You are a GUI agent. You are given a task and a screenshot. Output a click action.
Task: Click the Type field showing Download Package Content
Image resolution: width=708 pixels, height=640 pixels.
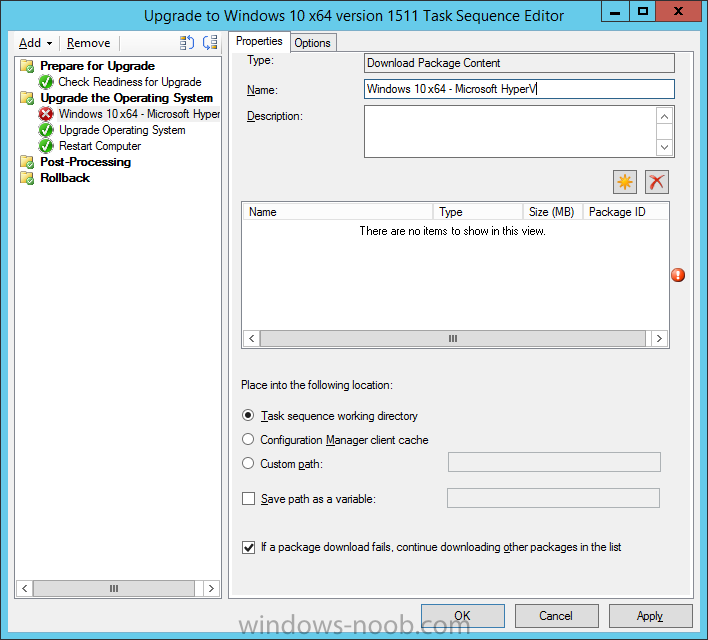(x=519, y=63)
